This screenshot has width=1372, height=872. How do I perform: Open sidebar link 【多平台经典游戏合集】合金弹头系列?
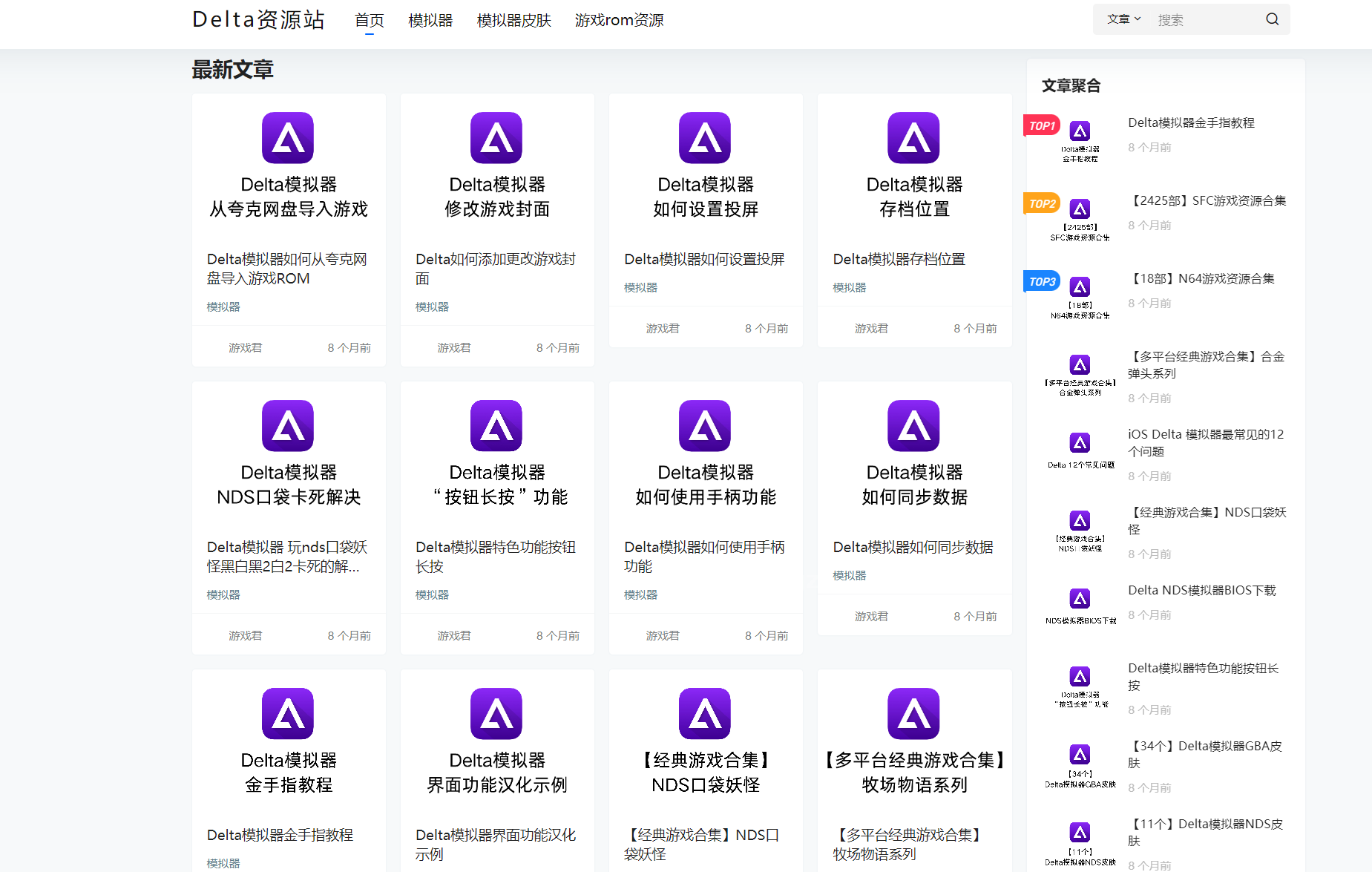click(1207, 364)
